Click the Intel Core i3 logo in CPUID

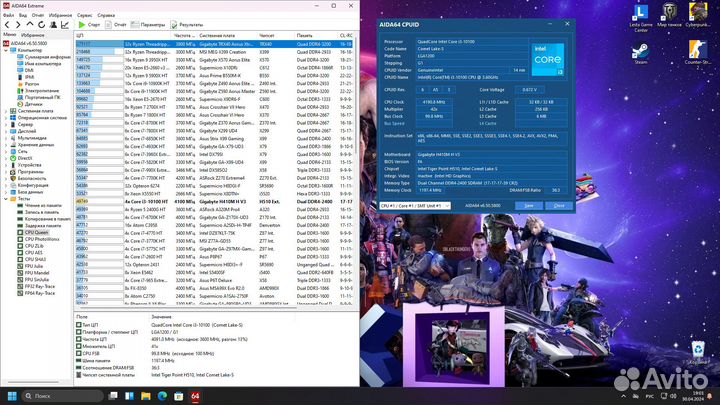547,60
